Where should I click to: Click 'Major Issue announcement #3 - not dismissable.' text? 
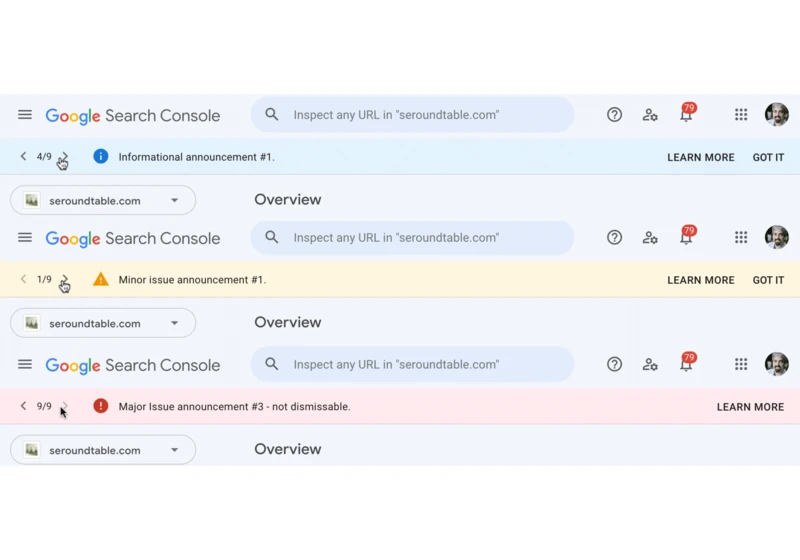234,406
